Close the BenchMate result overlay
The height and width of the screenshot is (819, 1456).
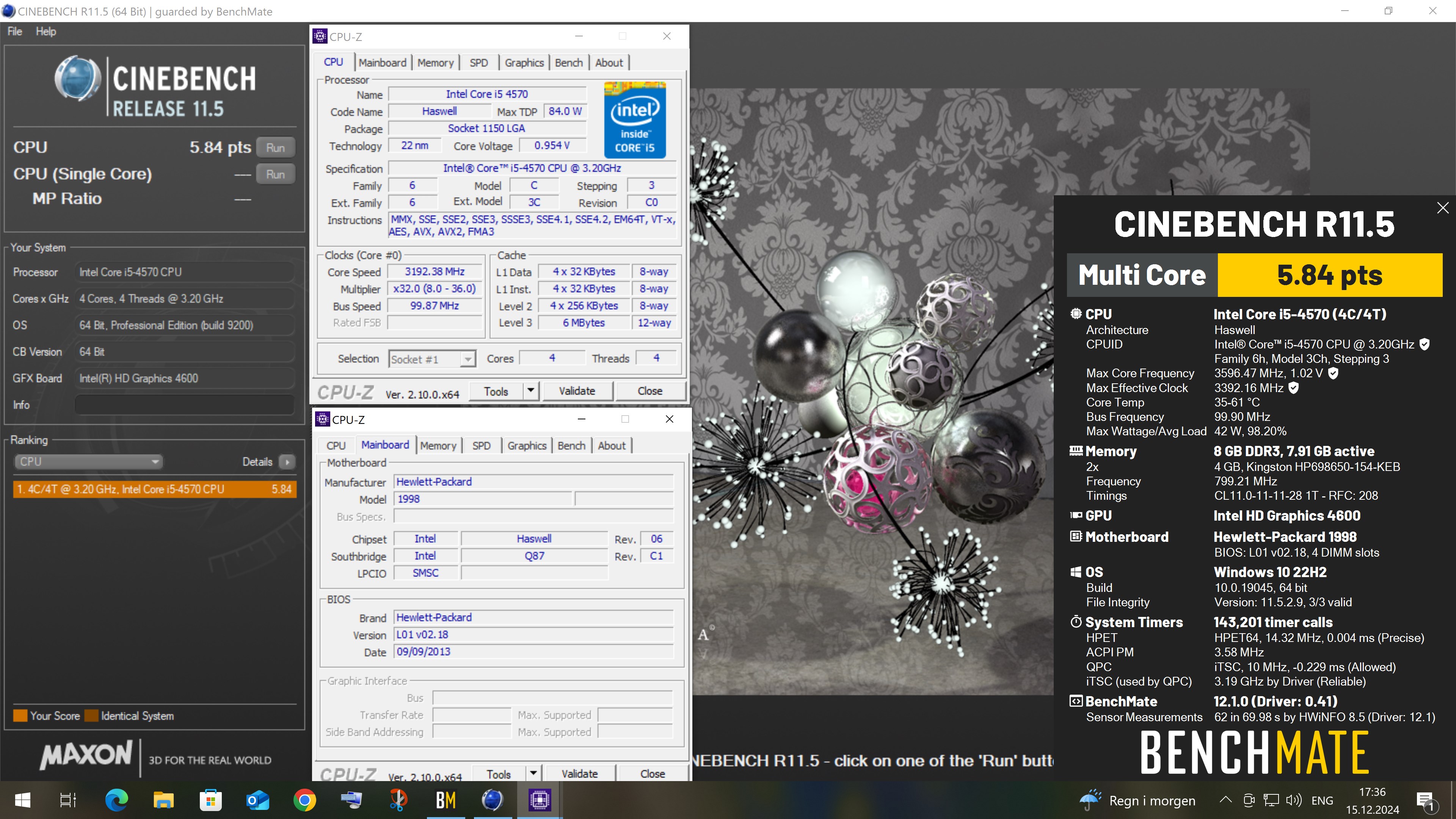(1443, 208)
